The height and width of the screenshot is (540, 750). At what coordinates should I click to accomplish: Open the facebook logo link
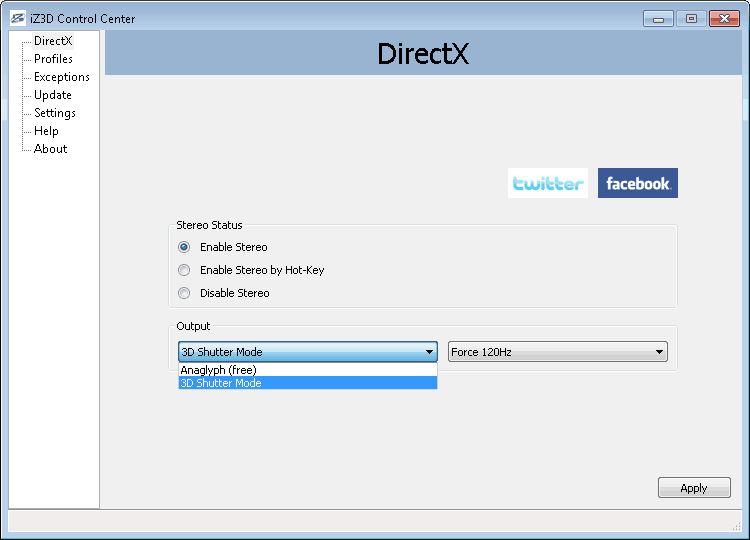638,183
